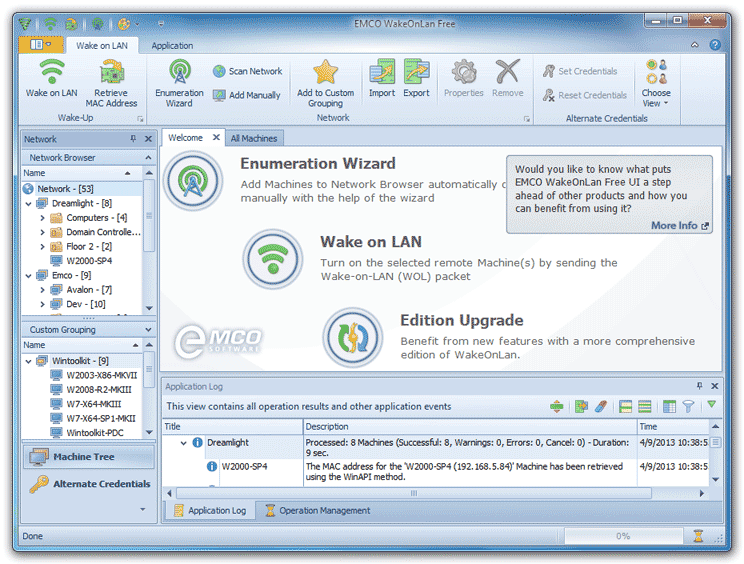Expand the Avalon - [7] node
Viewport: 744px width, 564px height.
tap(43, 290)
